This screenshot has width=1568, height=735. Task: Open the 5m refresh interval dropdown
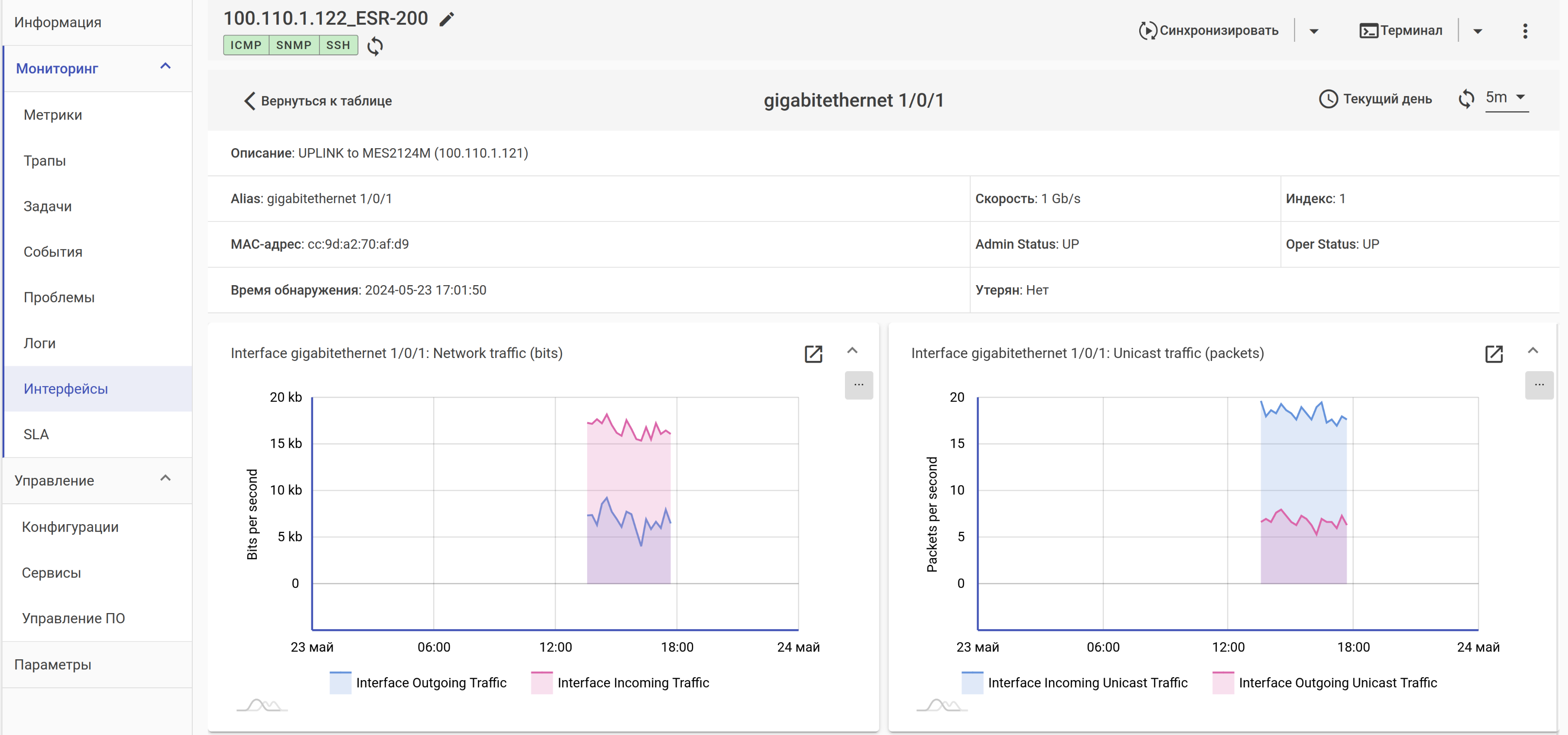[x=1506, y=98]
